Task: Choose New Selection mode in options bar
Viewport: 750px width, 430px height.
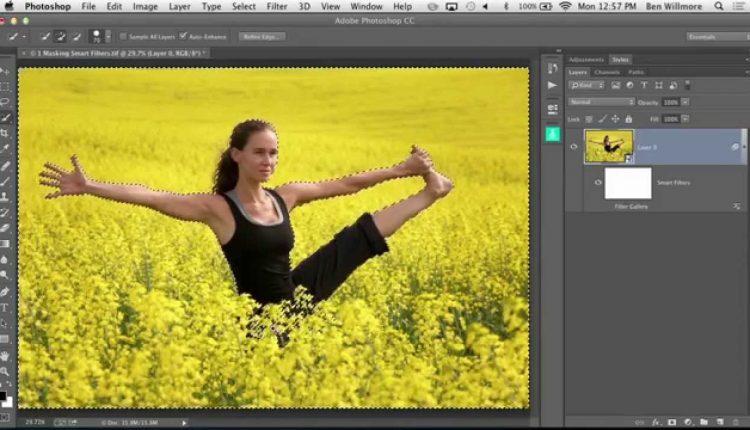Action: 45,36
